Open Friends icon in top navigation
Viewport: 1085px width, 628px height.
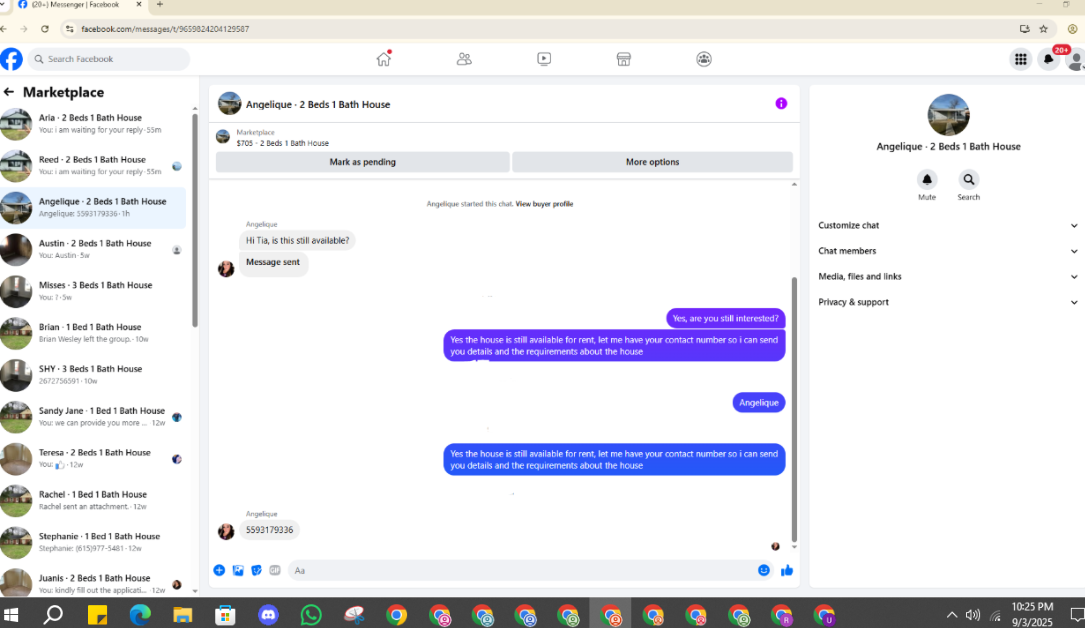tap(464, 59)
